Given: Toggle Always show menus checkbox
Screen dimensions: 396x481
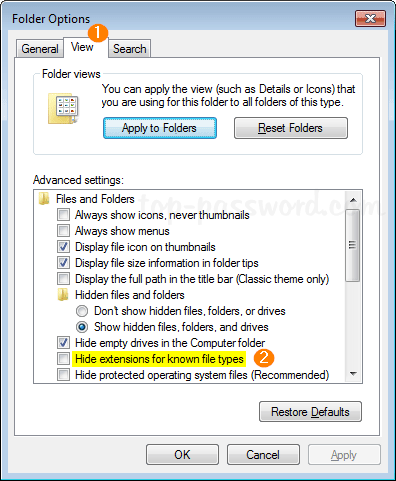Looking at the screenshot, I should 63,231.
